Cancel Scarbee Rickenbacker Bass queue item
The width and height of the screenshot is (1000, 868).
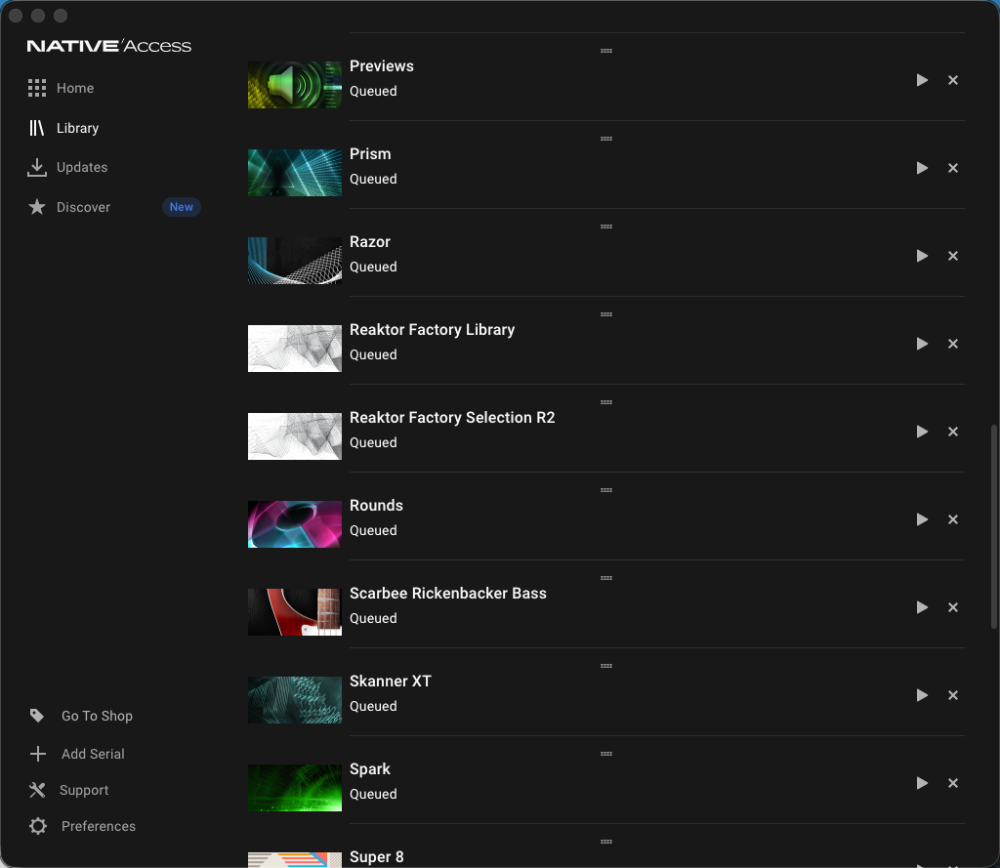pos(953,607)
